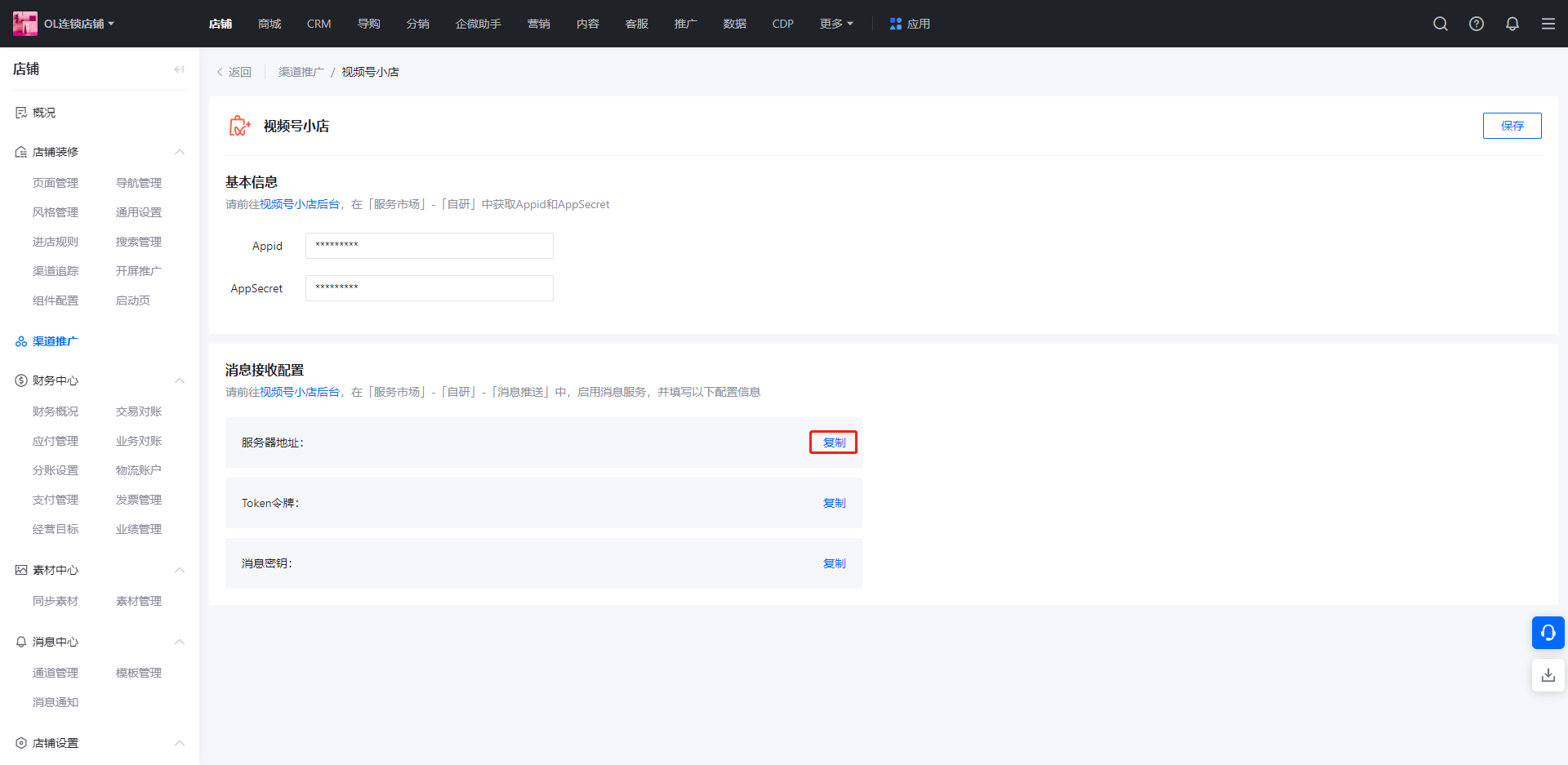Viewport: 1568px width, 765px height.
Task: Open 启动页 in the sidebar
Action: click(133, 300)
